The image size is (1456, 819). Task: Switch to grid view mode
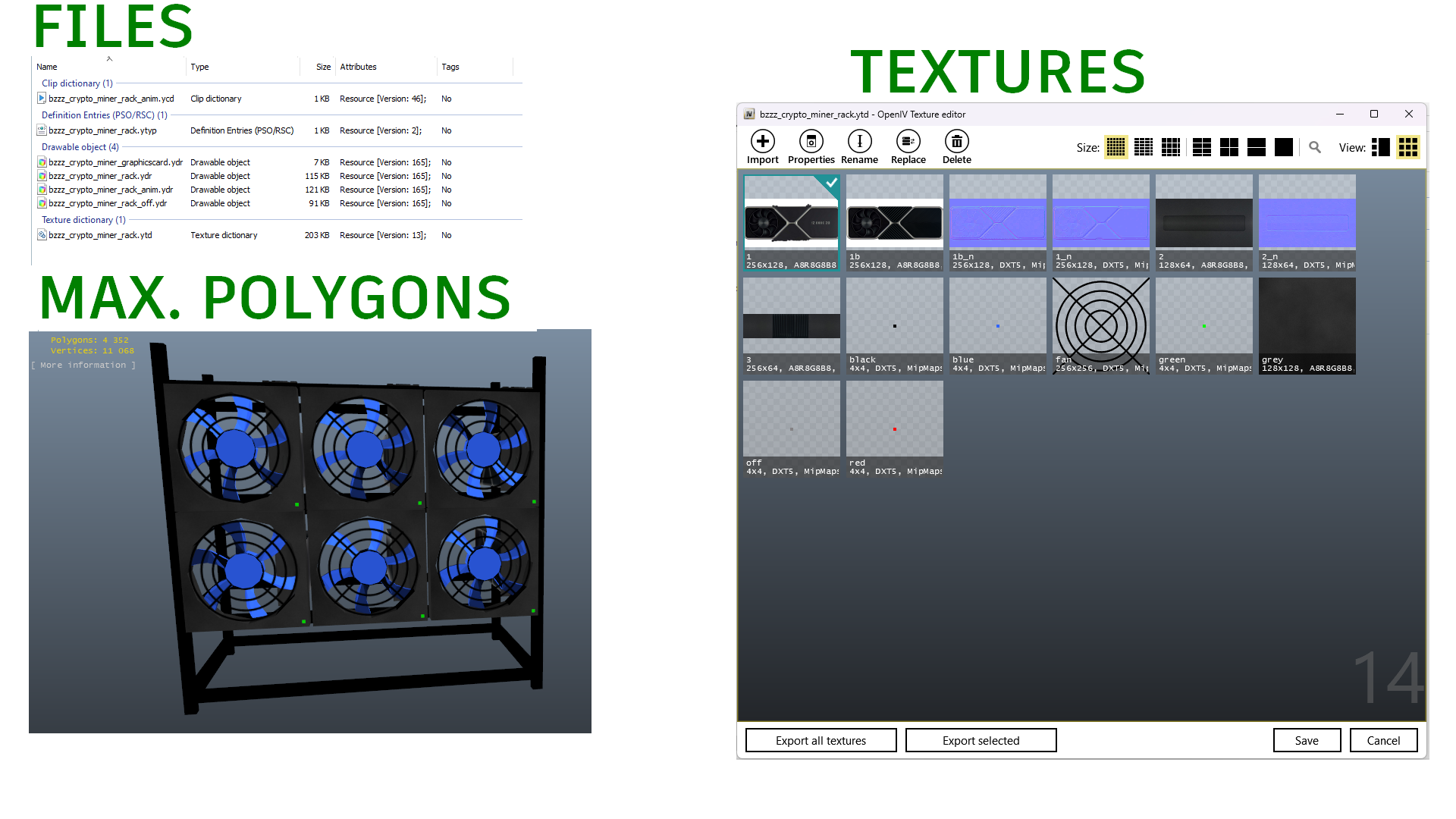(1408, 147)
